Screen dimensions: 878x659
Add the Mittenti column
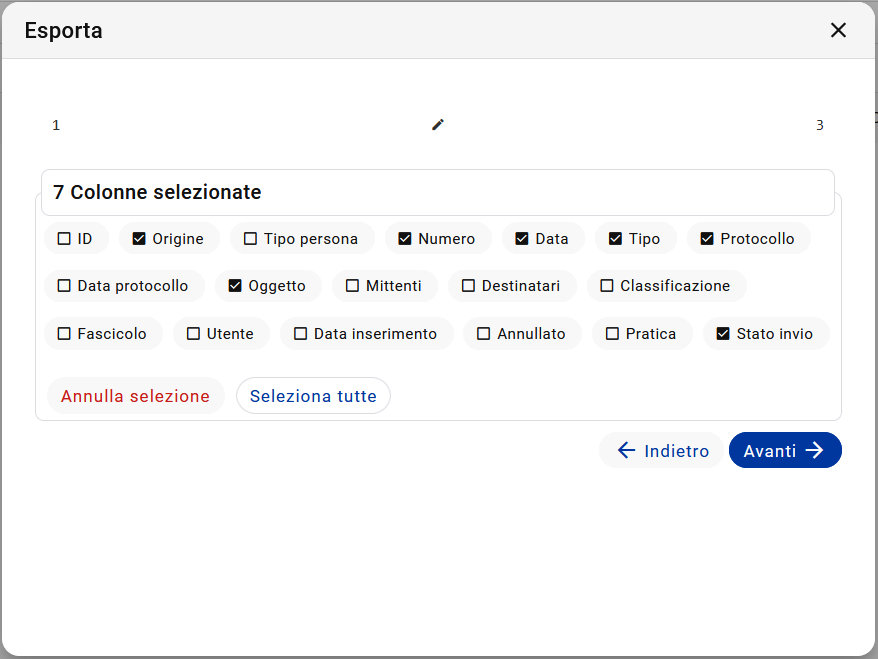point(352,286)
